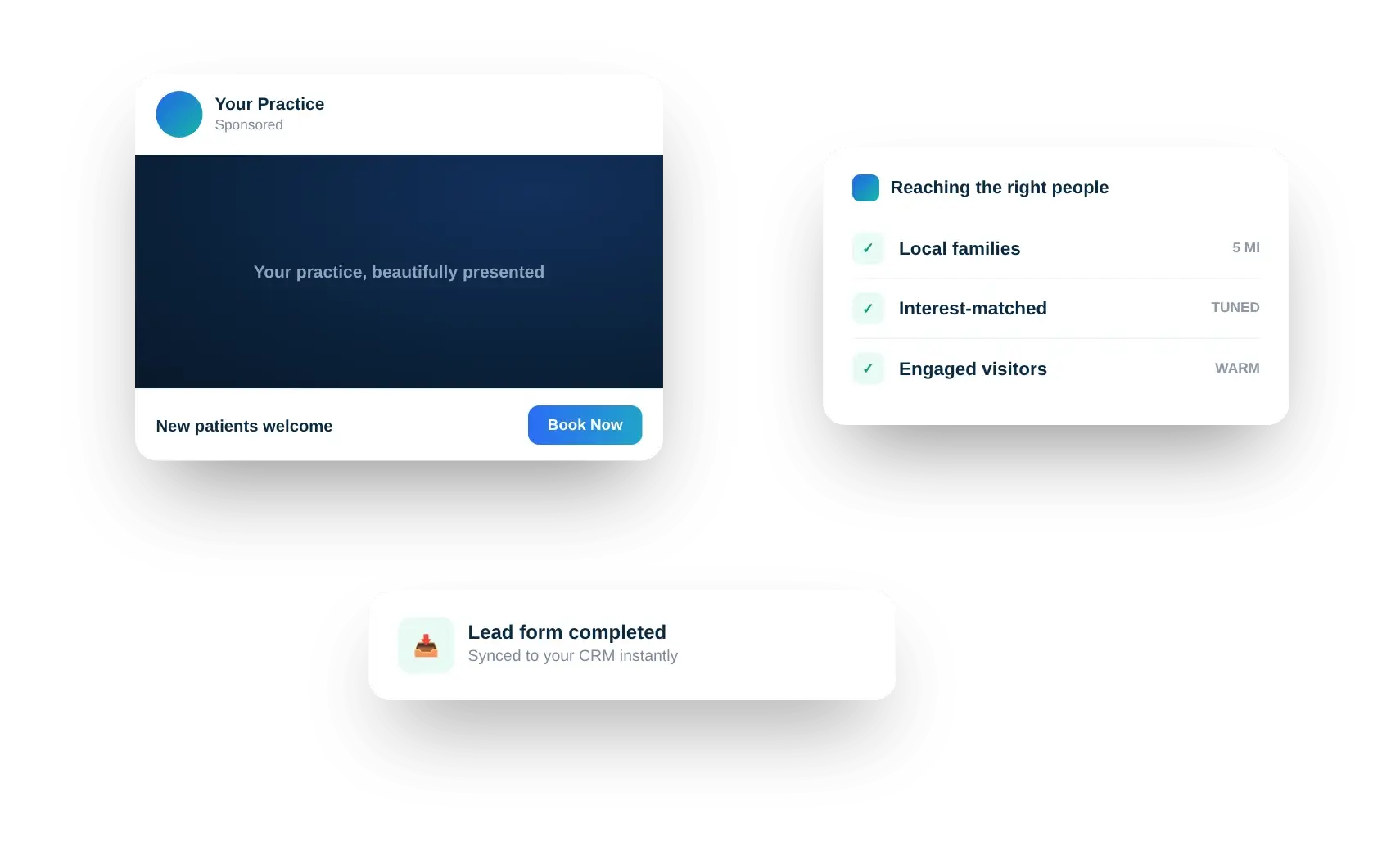Select the dark ad image banner

tap(399, 271)
